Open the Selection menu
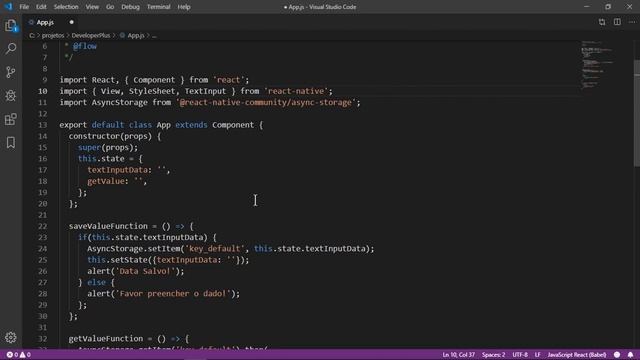 pos(66,7)
